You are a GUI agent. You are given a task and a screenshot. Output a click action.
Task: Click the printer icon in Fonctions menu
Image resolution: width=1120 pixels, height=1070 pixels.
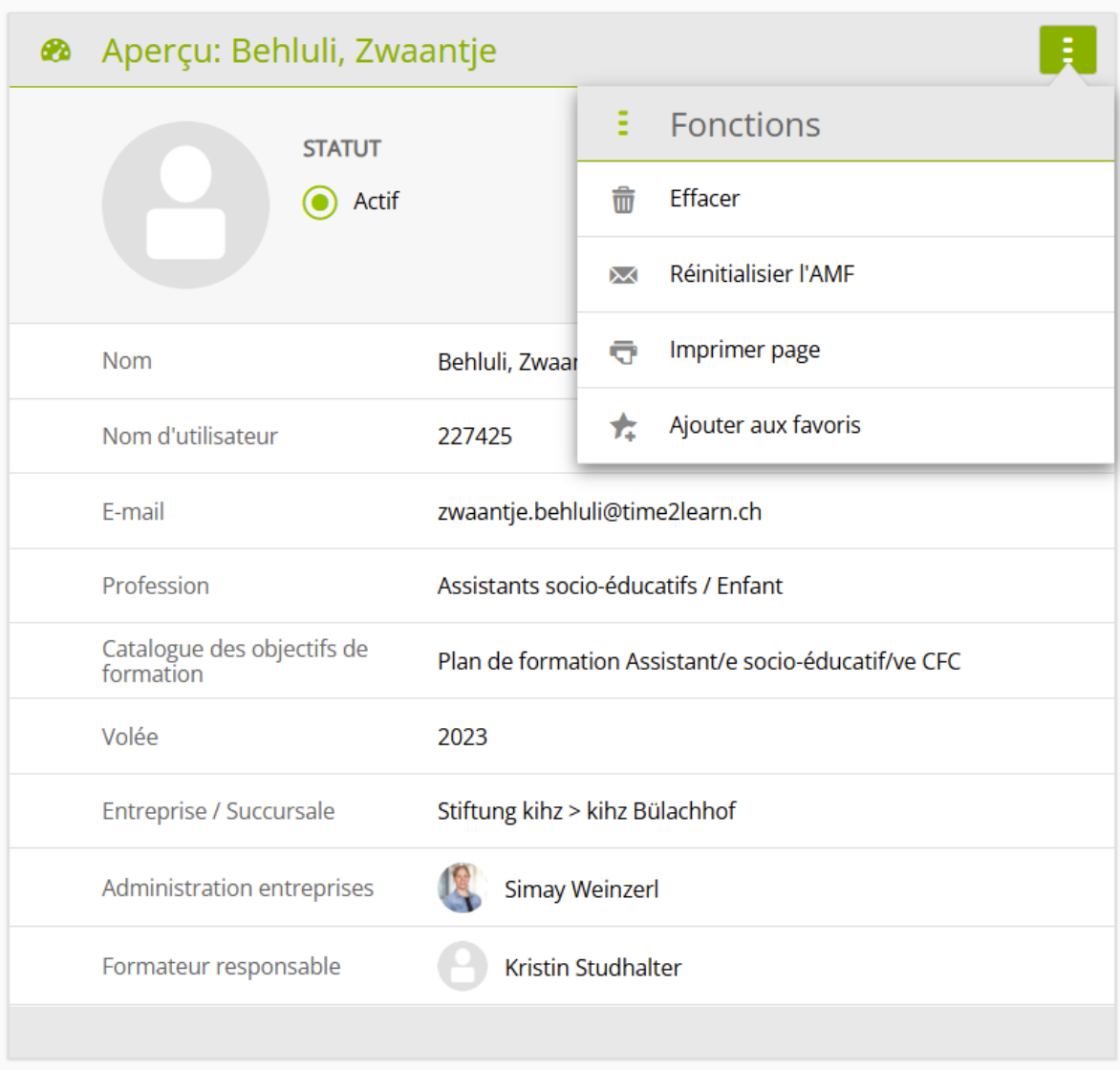coord(623,351)
